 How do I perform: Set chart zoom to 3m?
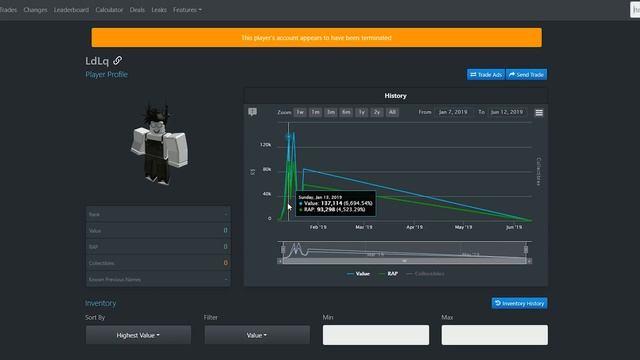(331, 112)
